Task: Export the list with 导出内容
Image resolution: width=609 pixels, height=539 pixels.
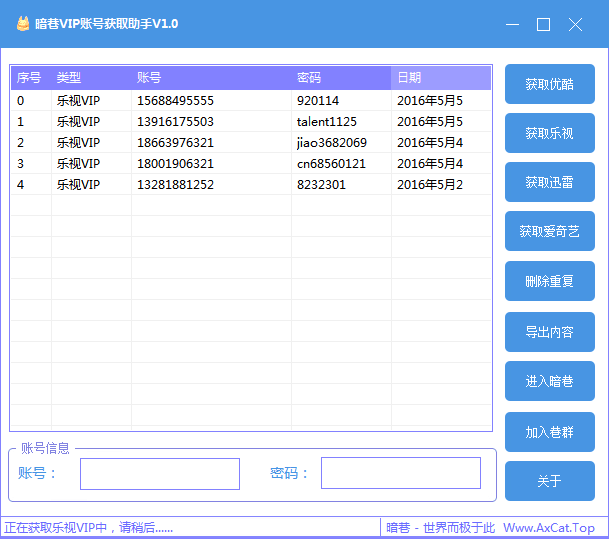Action: click(x=549, y=332)
